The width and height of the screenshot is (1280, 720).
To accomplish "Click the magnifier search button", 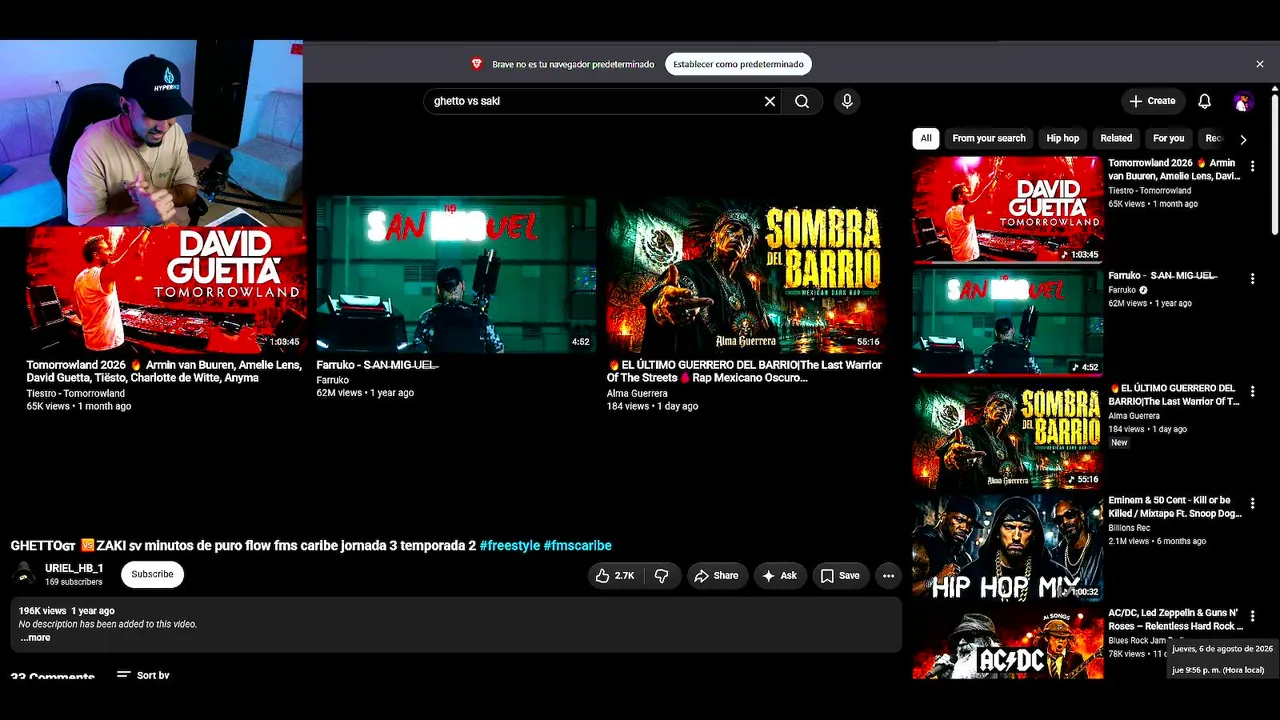I will [x=802, y=101].
